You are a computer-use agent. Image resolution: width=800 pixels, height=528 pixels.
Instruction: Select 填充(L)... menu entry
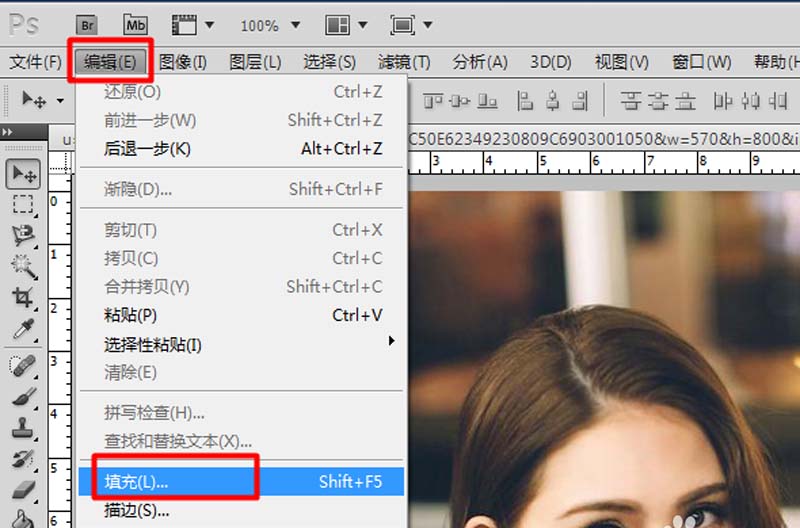[242, 482]
